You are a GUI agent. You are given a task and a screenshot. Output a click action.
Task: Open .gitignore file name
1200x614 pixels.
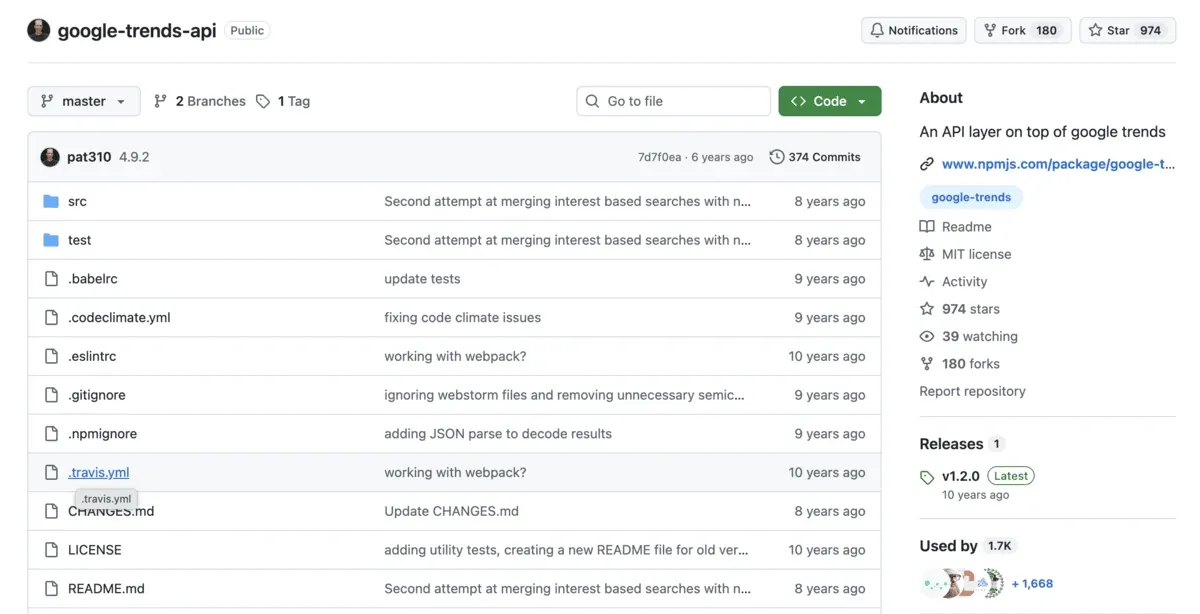(97, 395)
